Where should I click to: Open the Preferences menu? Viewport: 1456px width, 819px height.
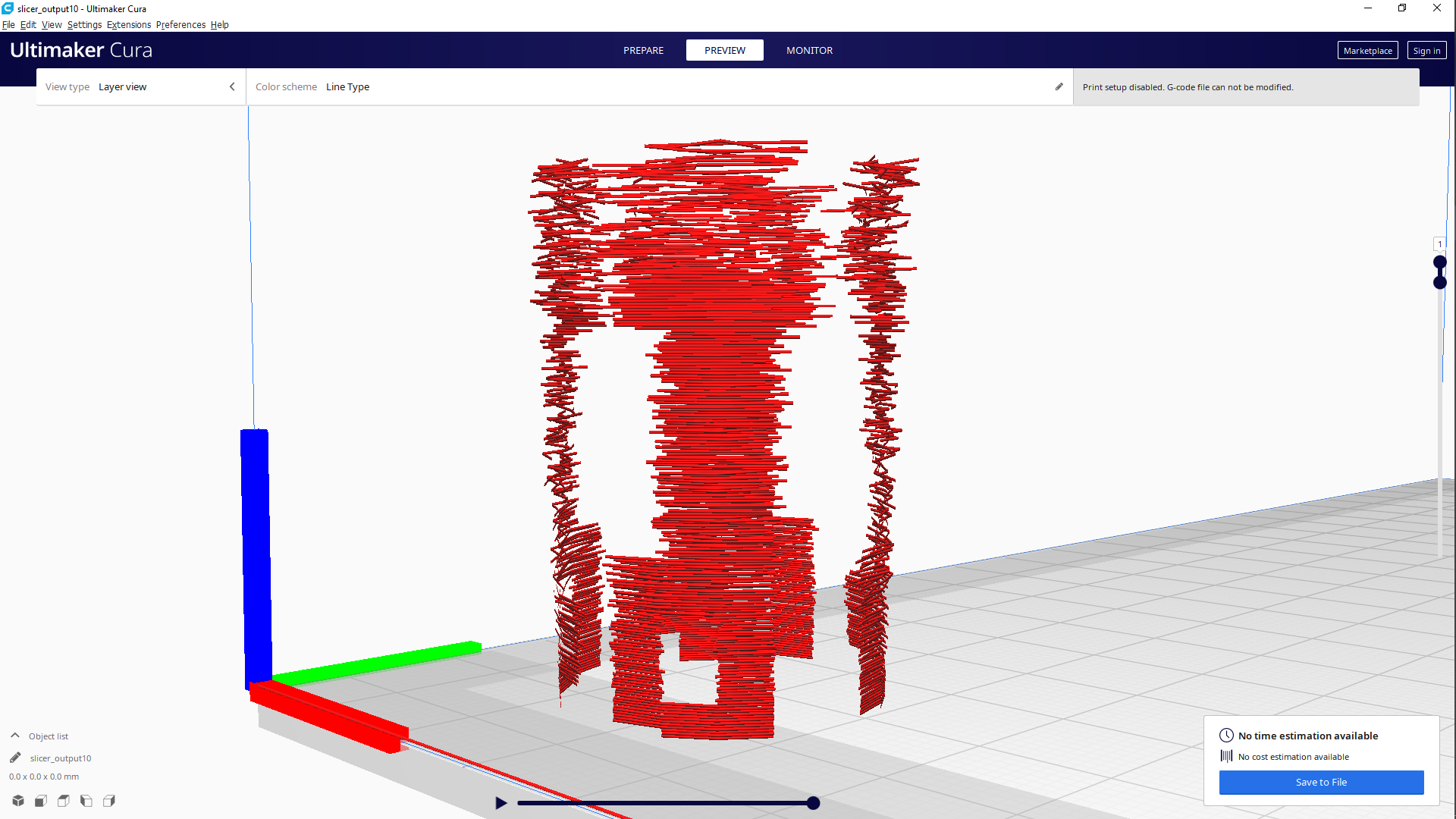[x=180, y=24]
